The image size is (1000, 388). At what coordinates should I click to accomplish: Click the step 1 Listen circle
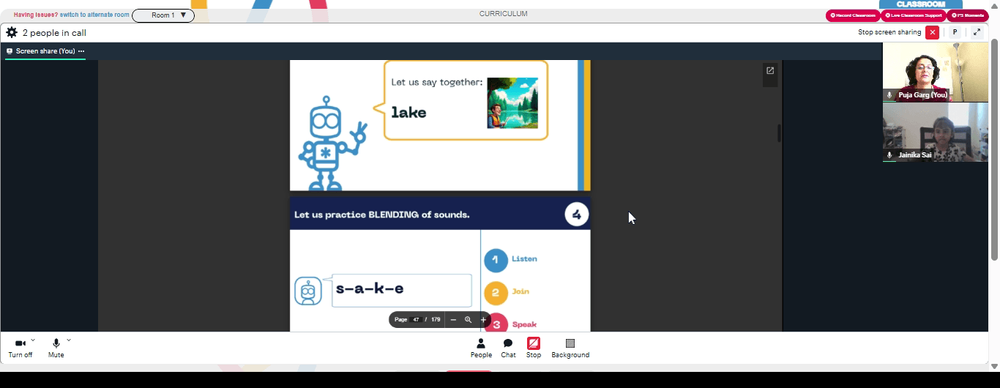(x=496, y=260)
